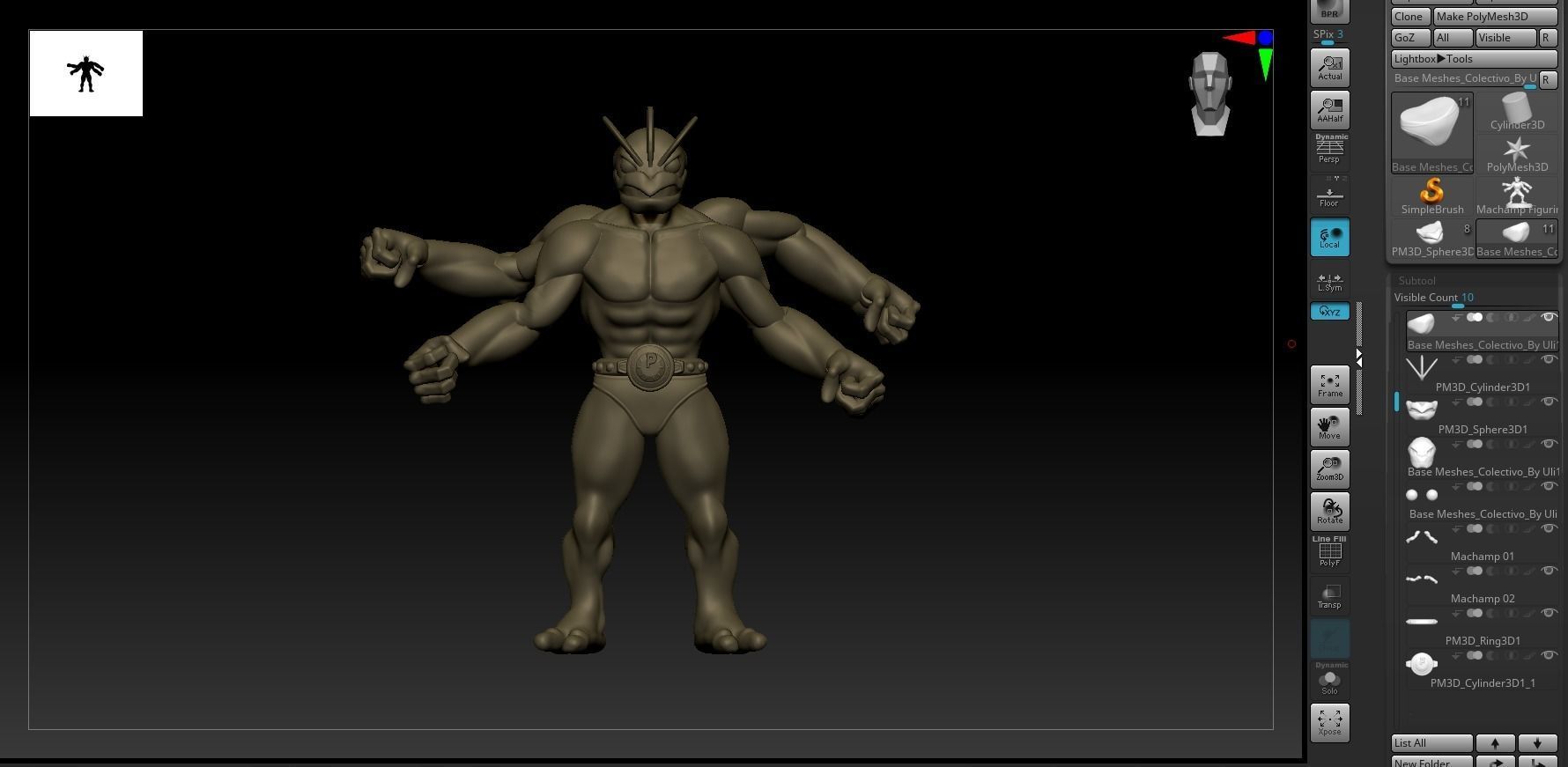
Task: Hide the Machamp 02 subtool eye
Action: (x=1549, y=571)
